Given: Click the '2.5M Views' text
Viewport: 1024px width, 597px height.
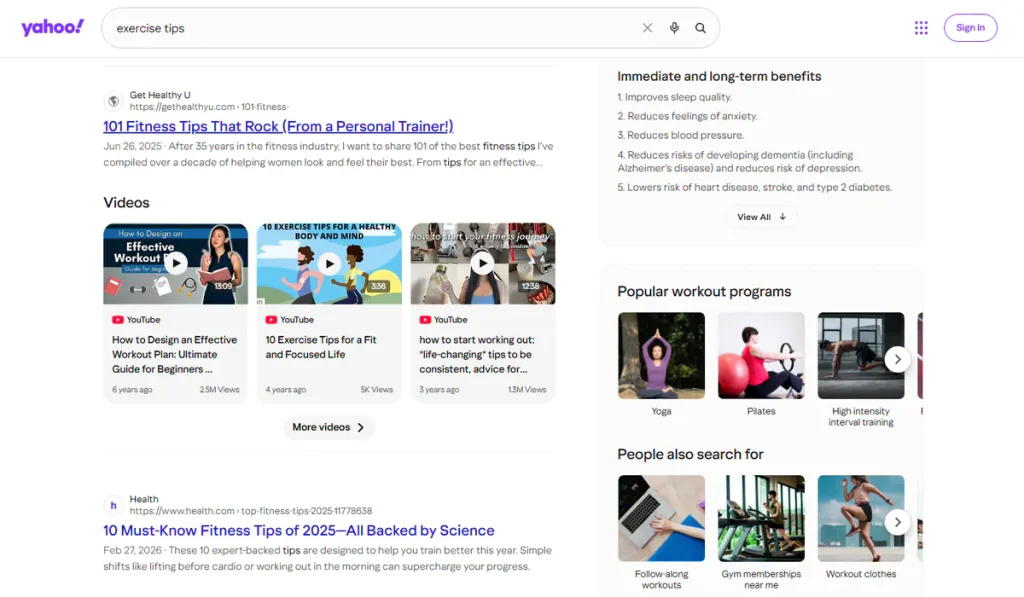Looking at the screenshot, I should 219,389.
